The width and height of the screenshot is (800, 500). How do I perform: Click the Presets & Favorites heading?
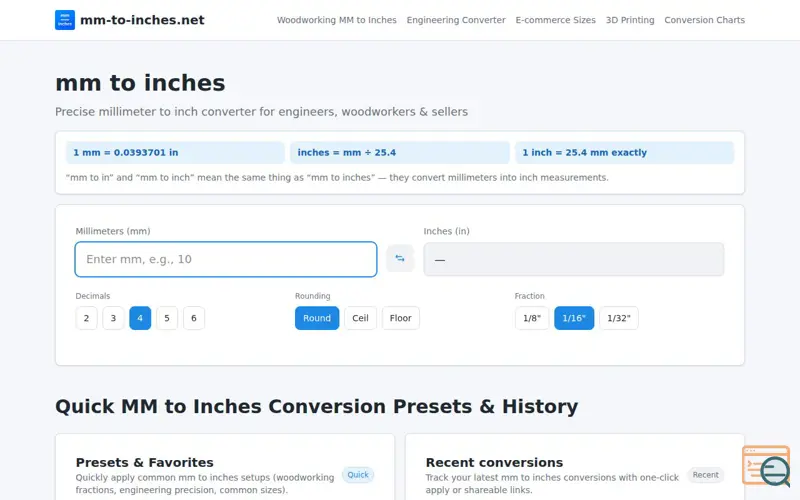point(144,462)
